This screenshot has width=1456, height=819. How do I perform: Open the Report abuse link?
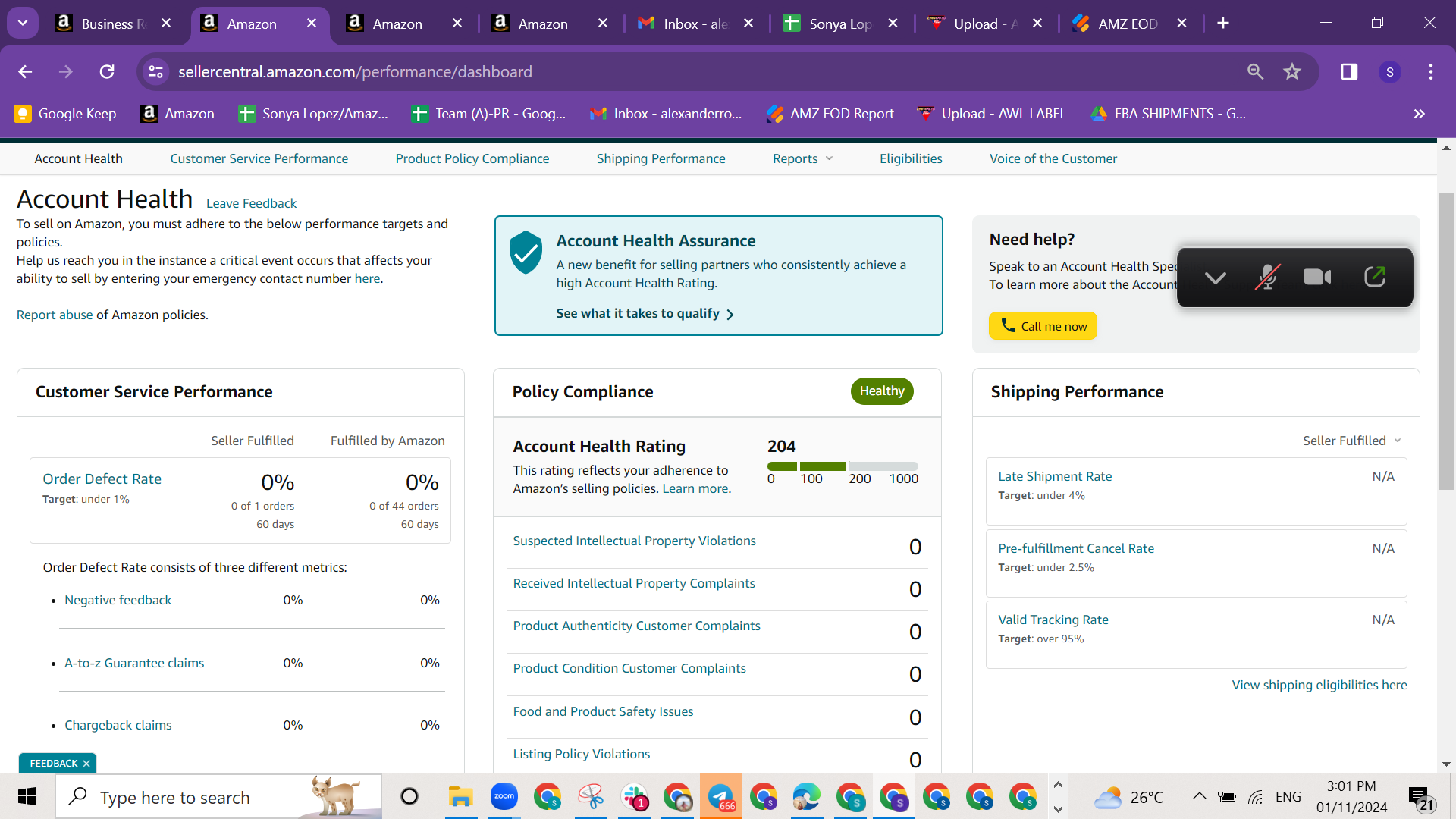pos(55,315)
